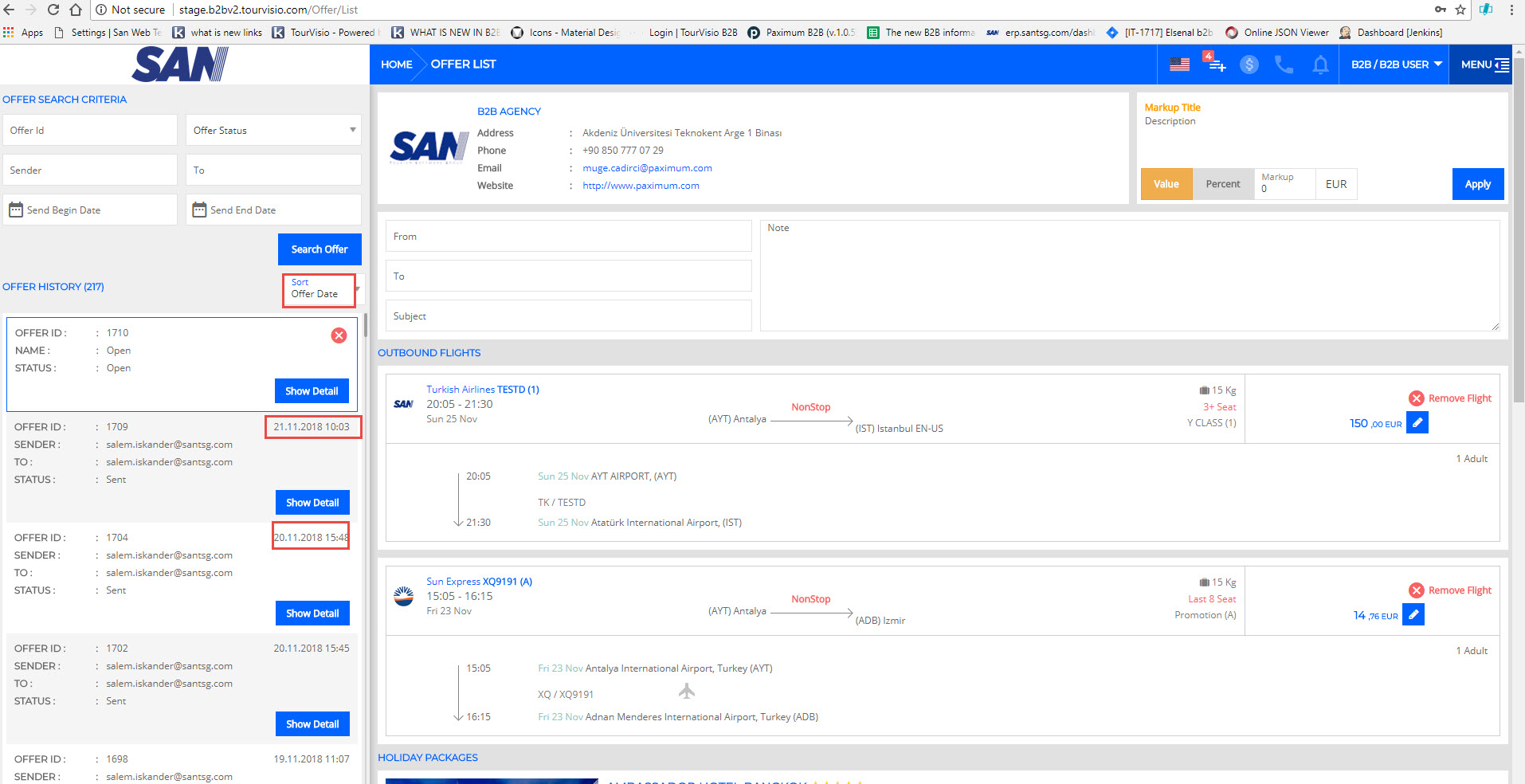
Task: Apply the markup settings
Action: tap(1477, 184)
